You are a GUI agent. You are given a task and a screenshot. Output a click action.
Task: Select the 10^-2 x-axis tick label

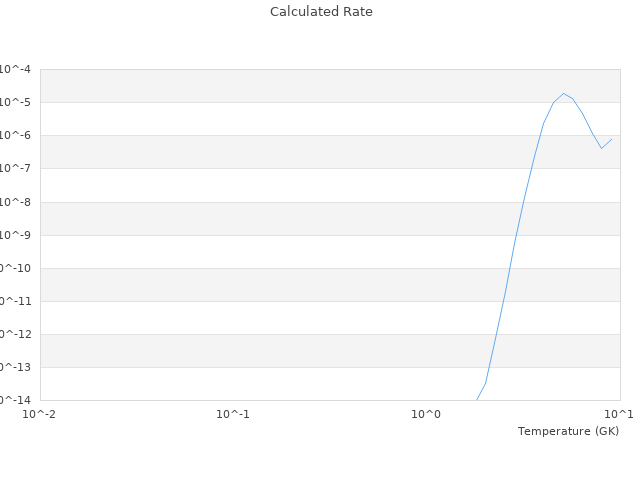pos(40,413)
